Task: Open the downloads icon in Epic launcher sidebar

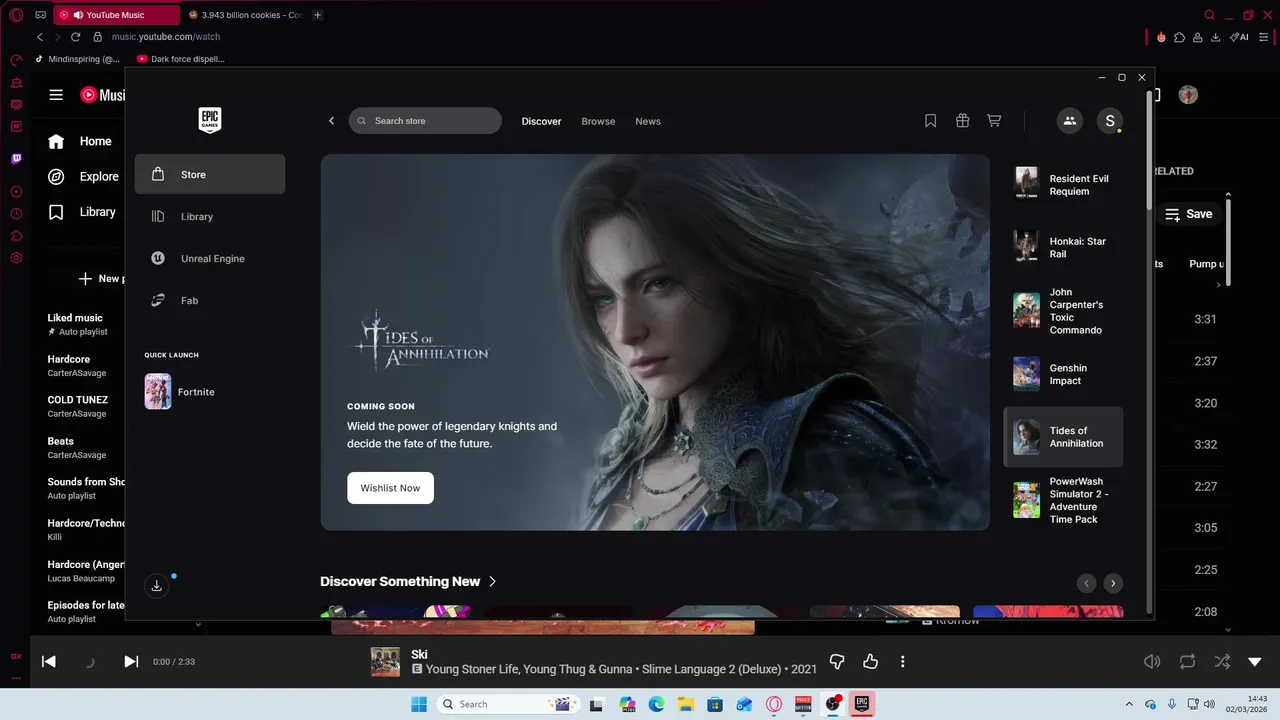Action: (x=157, y=586)
